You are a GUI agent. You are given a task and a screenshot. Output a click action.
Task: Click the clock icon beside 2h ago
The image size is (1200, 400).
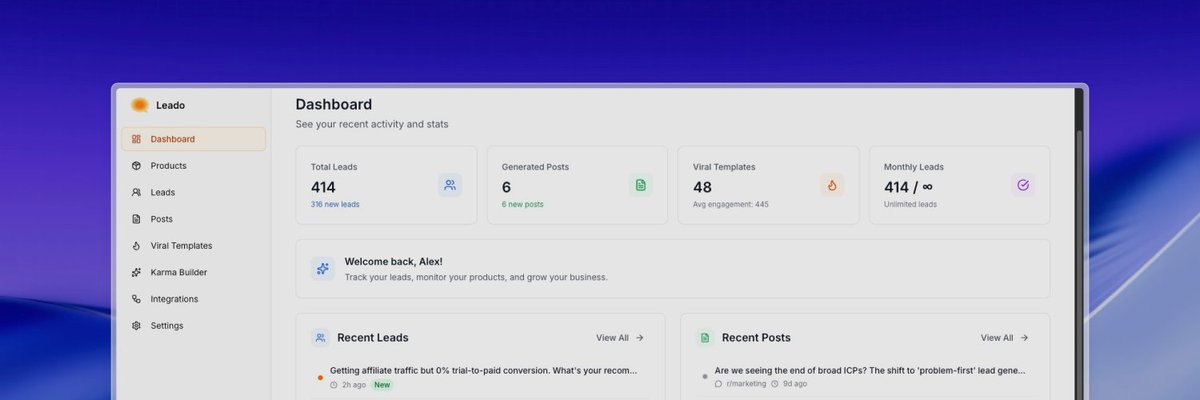click(334, 384)
